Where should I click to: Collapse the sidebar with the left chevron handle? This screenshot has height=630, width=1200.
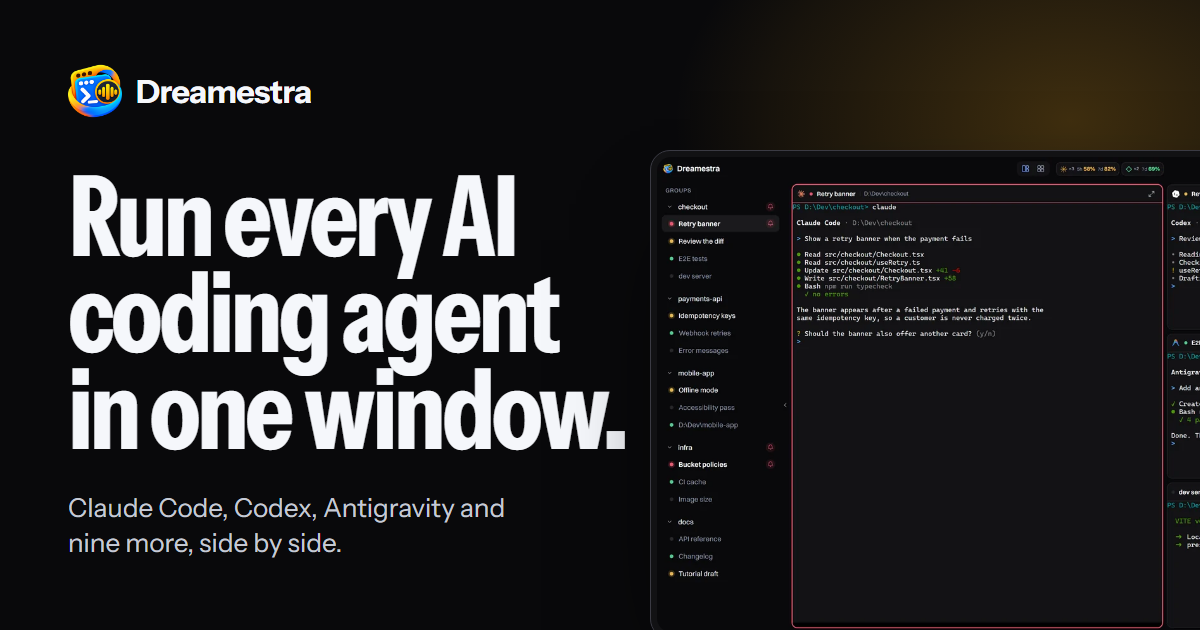pyautogui.click(x=785, y=405)
